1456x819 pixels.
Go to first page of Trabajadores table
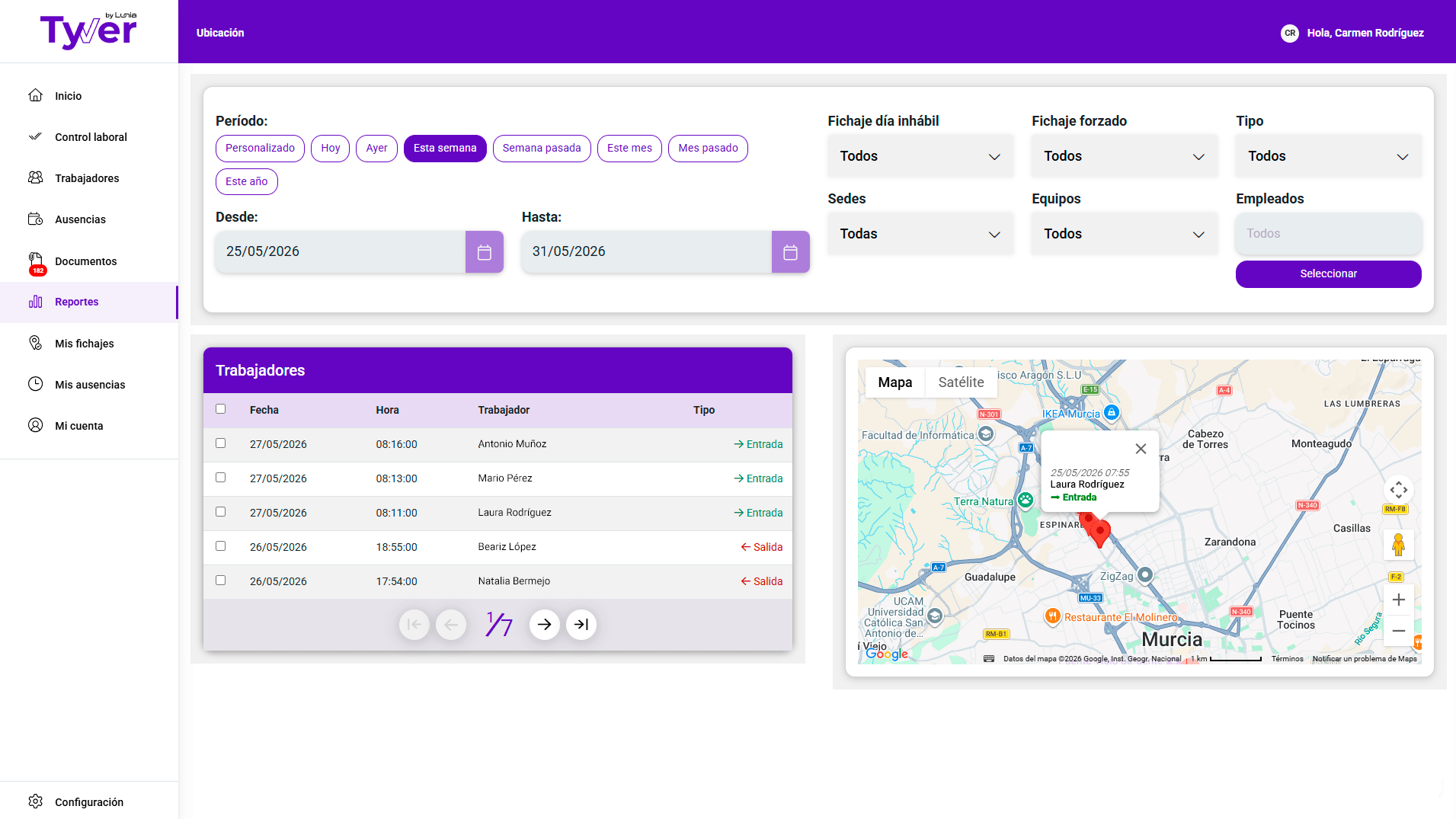[x=414, y=625]
